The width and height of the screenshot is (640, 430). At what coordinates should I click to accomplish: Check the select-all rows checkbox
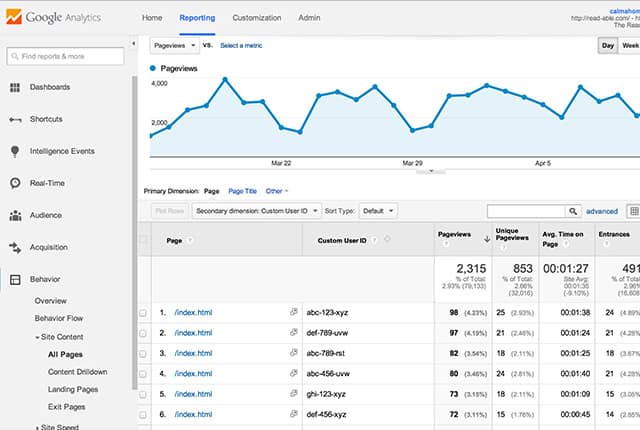[x=143, y=239]
